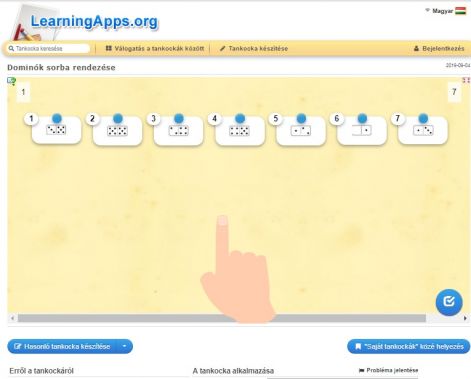The image size is (471, 379).
Task: Select domino card number 5
Action: 301,131
